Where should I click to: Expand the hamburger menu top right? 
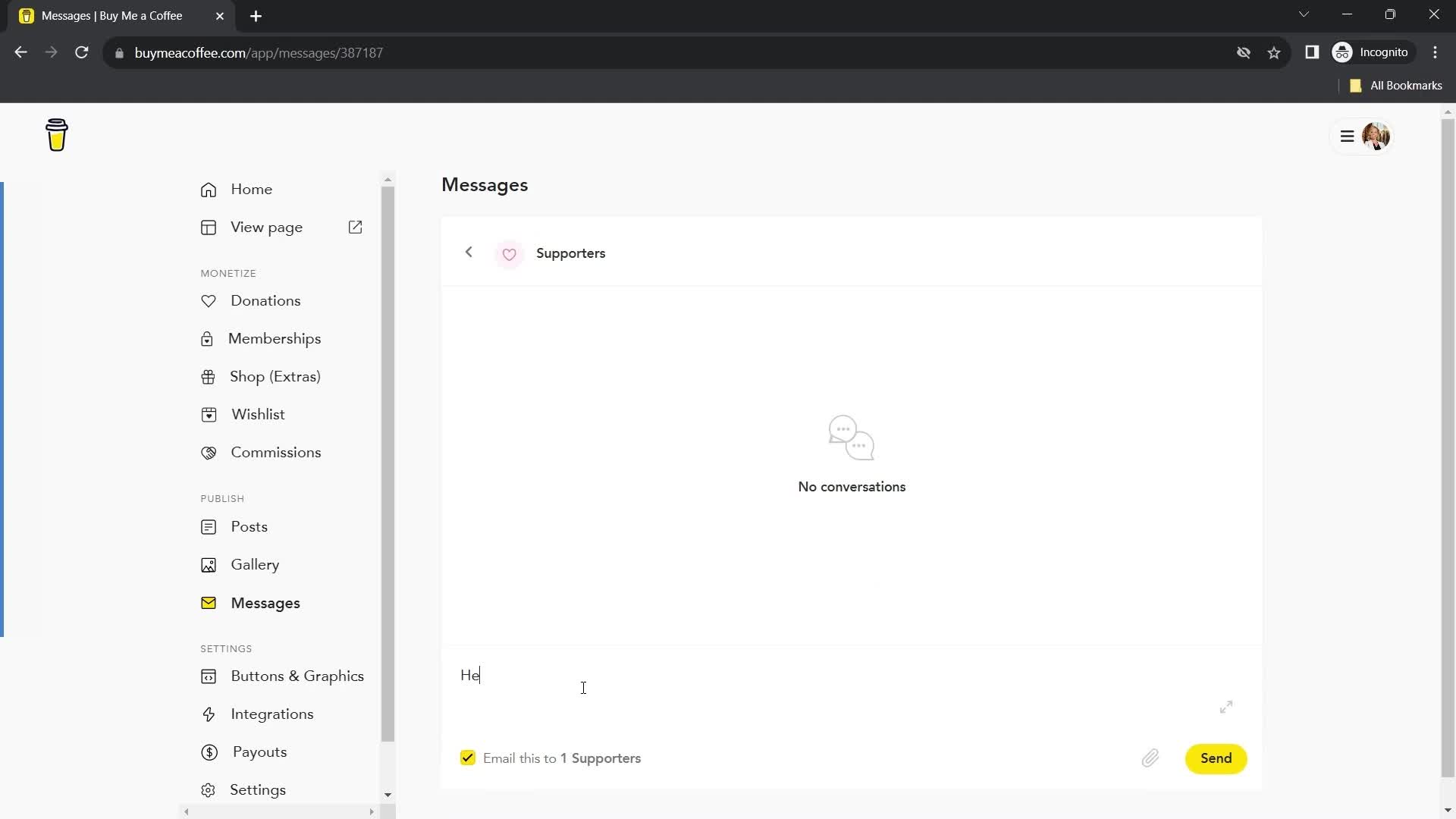click(1348, 136)
